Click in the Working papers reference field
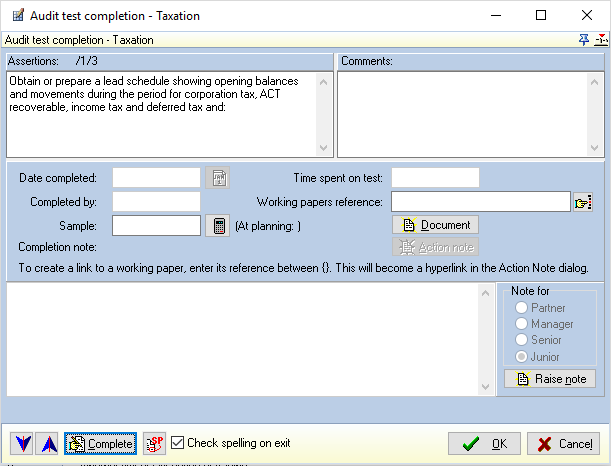The height and width of the screenshot is (466, 611). point(481,202)
